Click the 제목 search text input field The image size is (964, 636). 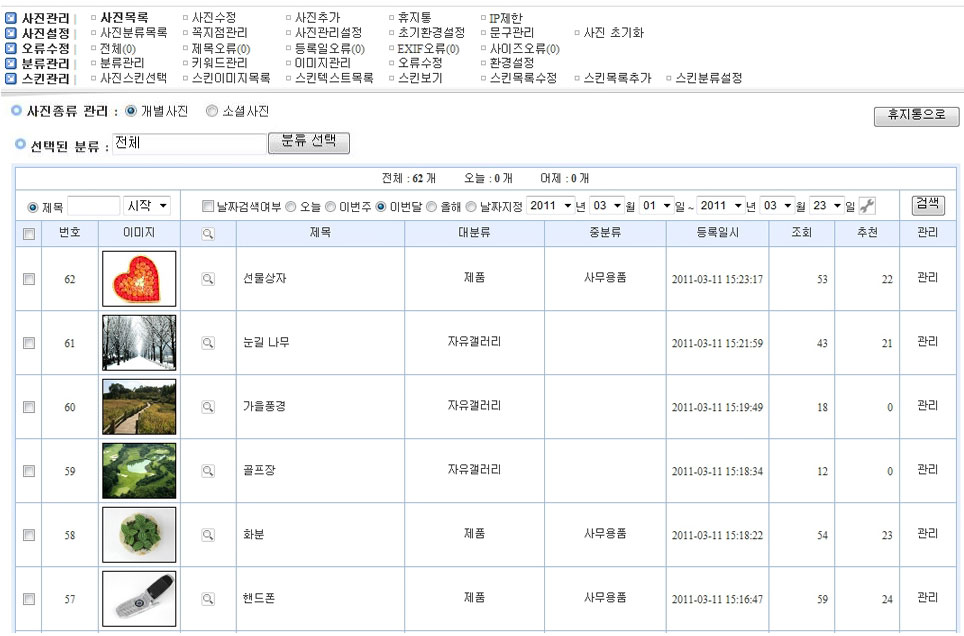pyautogui.click(x=93, y=206)
